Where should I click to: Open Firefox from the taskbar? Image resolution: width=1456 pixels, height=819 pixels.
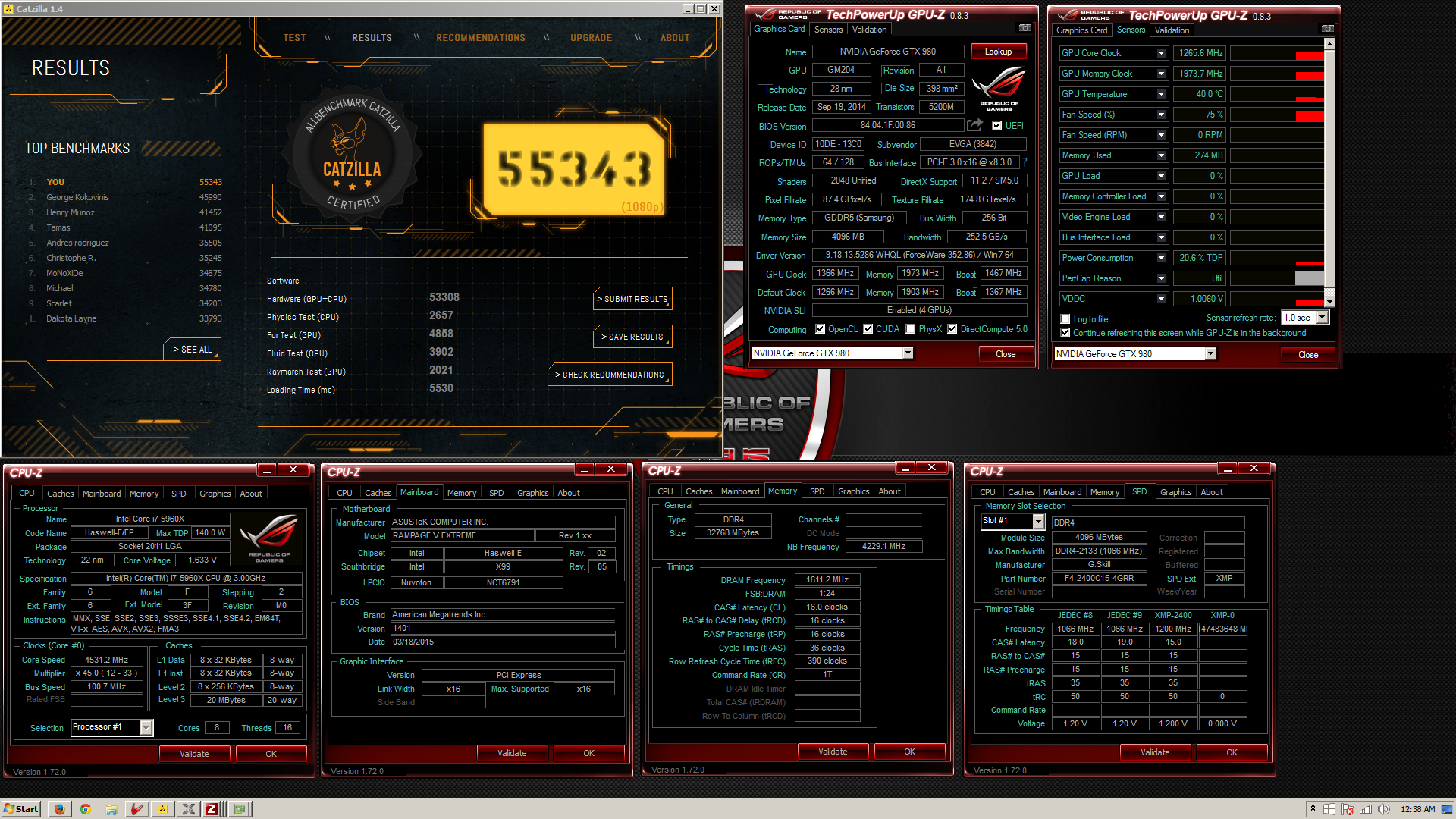[59, 809]
